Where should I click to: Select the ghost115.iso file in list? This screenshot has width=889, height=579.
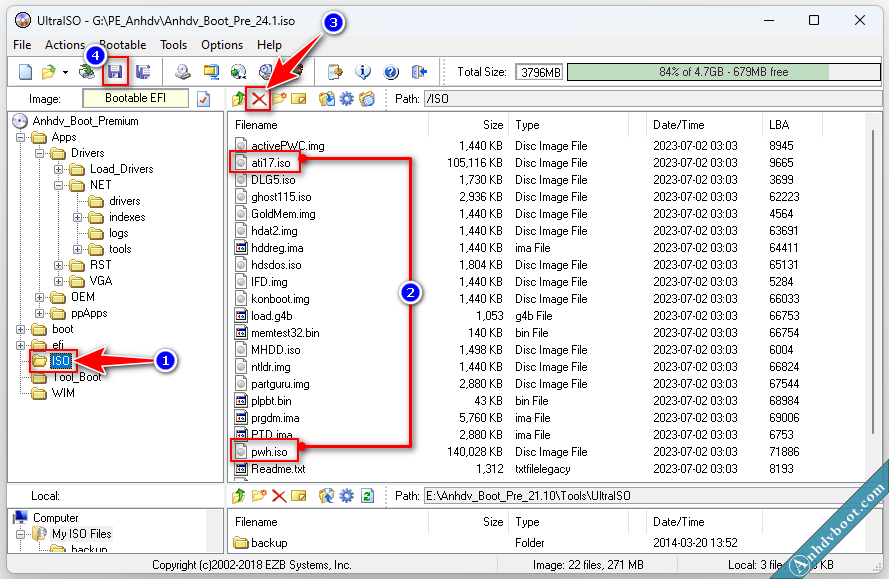281,197
